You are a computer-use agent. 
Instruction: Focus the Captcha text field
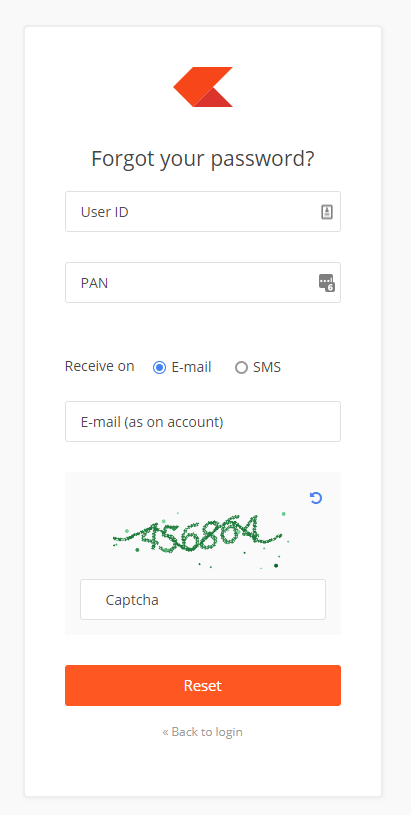(203, 599)
